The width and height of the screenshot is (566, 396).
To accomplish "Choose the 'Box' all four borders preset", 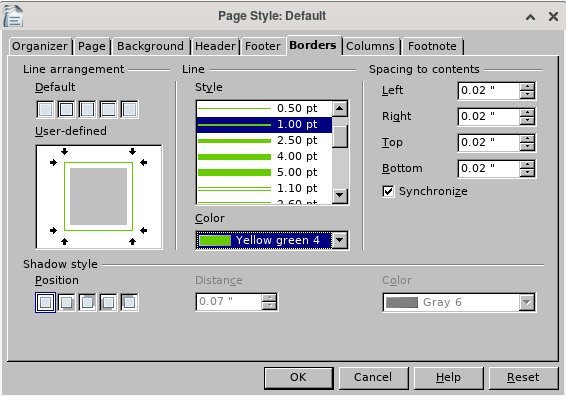I will (x=66, y=109).
